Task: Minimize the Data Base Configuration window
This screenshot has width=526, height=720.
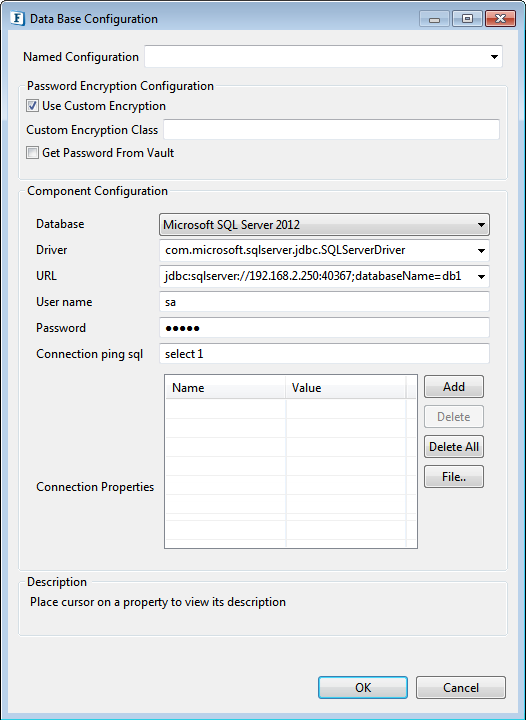Action: [434, 19]
